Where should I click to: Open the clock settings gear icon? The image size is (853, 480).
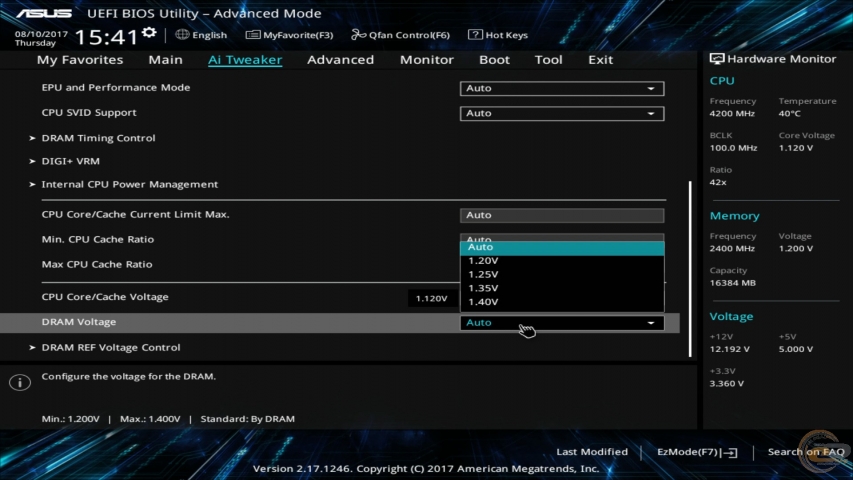pos(149,33)
